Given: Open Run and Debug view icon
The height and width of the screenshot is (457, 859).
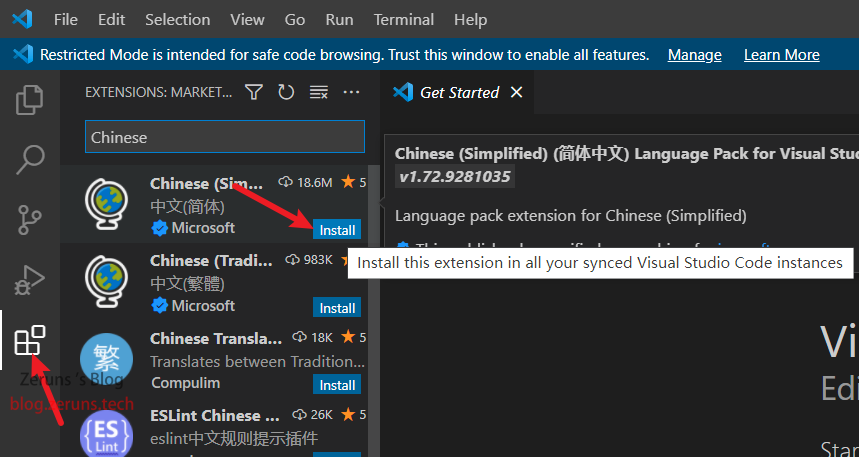Looking at the screenshot, I should tap(30, 278).
